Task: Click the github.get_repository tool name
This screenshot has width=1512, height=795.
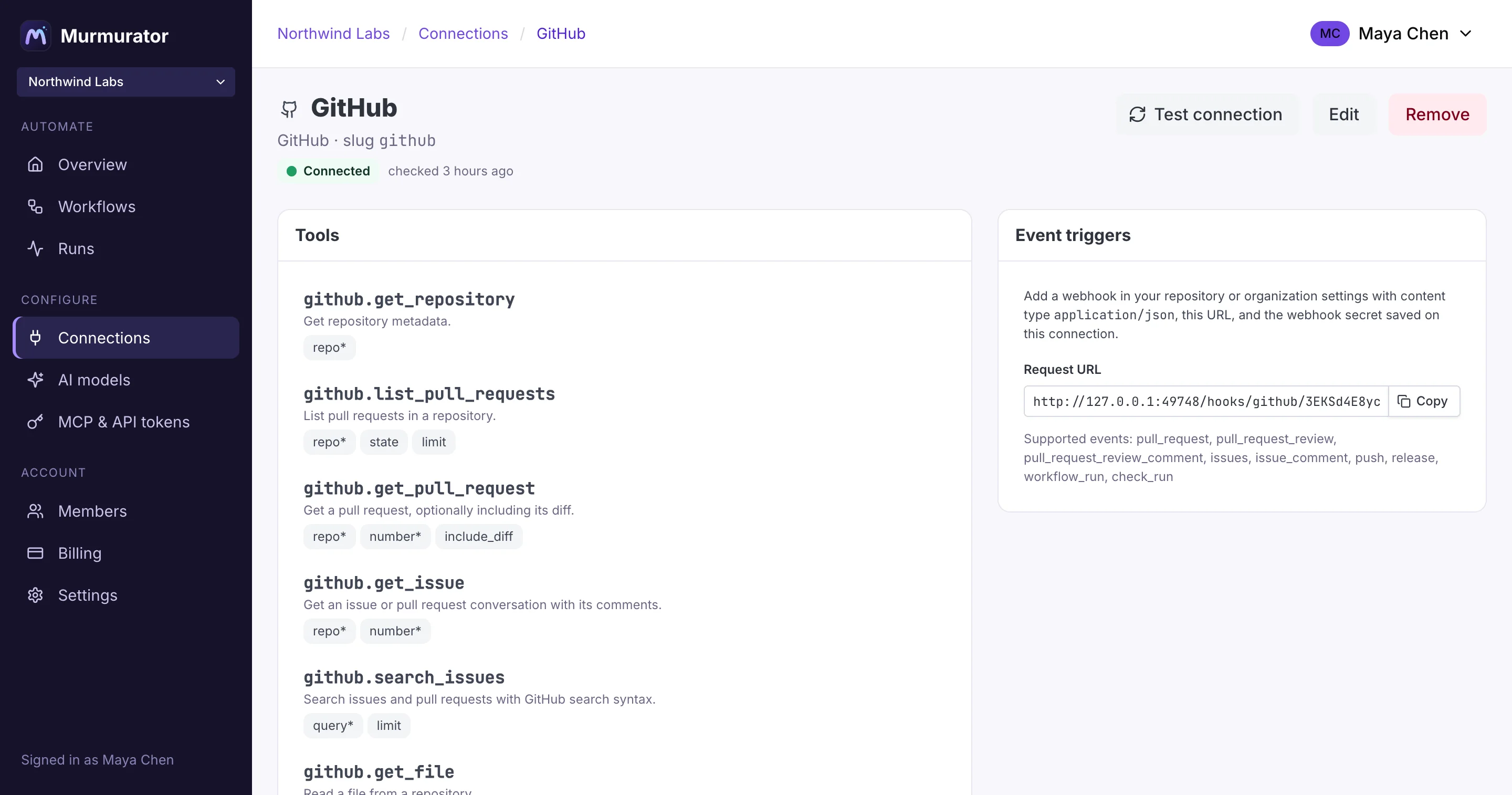Action: pyautogui.click(x=408, y=299)
